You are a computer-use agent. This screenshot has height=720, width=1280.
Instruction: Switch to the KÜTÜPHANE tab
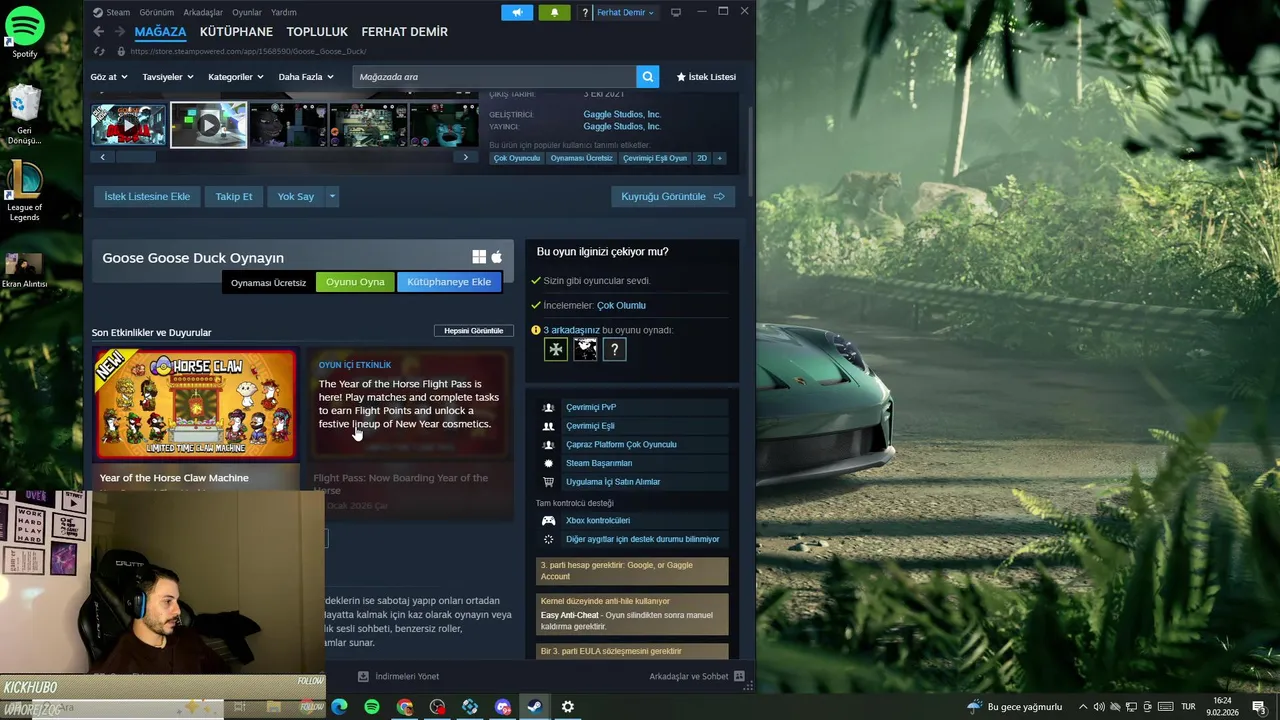point(236,32)
